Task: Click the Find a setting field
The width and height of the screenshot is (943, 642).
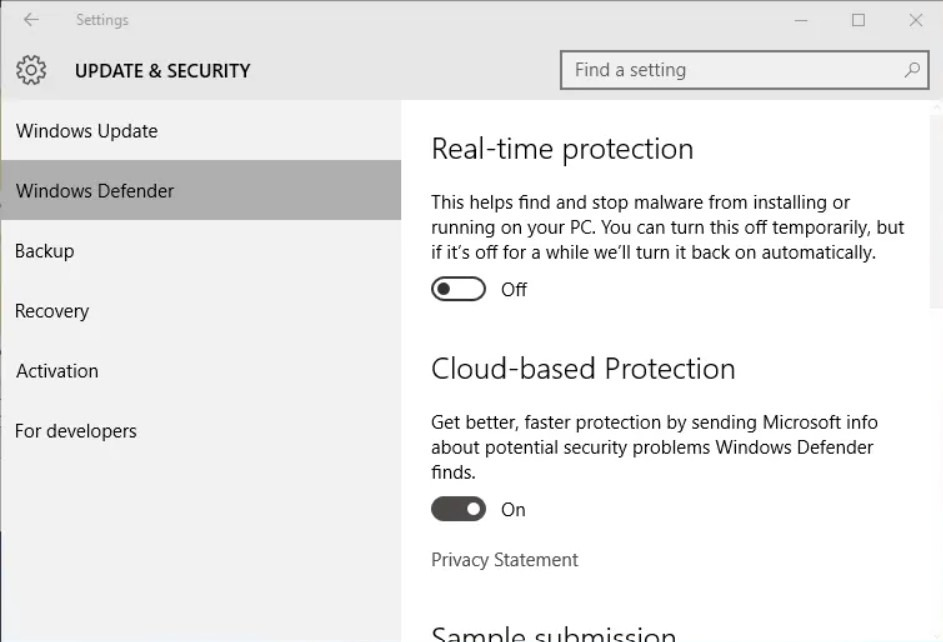Action: click(730, 70)
